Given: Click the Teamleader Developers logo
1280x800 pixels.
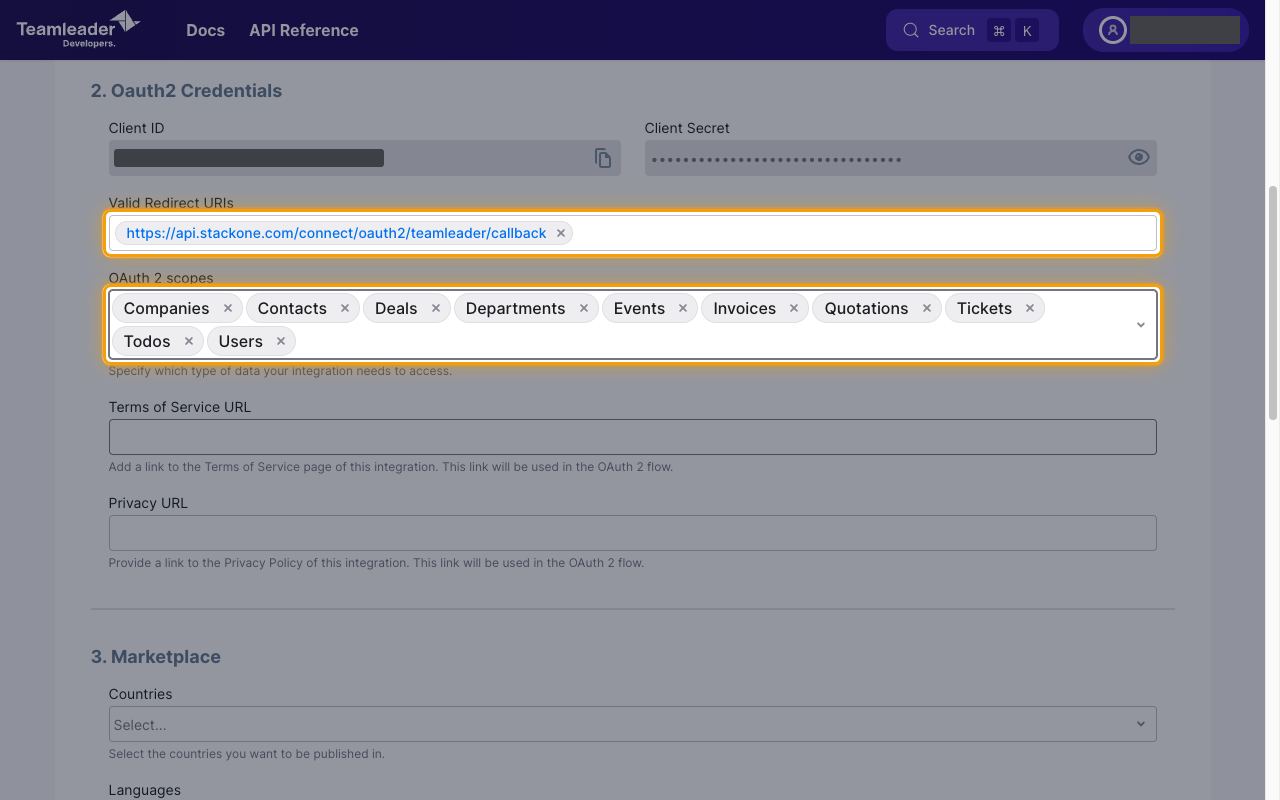Looking at the screenshot, I should pos(78,29).
